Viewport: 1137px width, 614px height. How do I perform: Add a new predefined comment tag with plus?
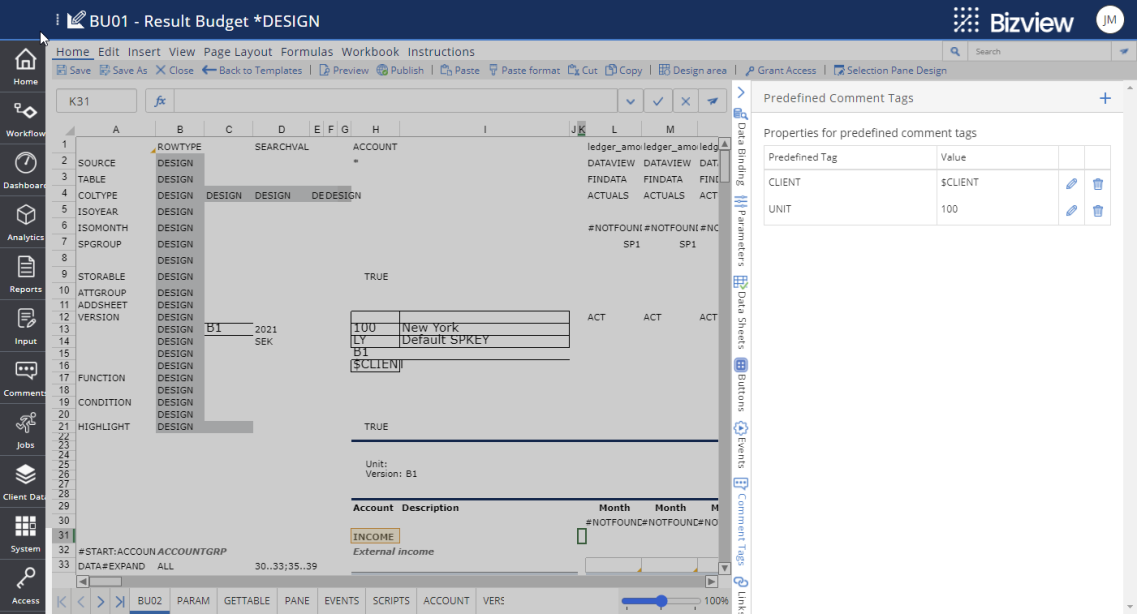tap(1105, 99)
